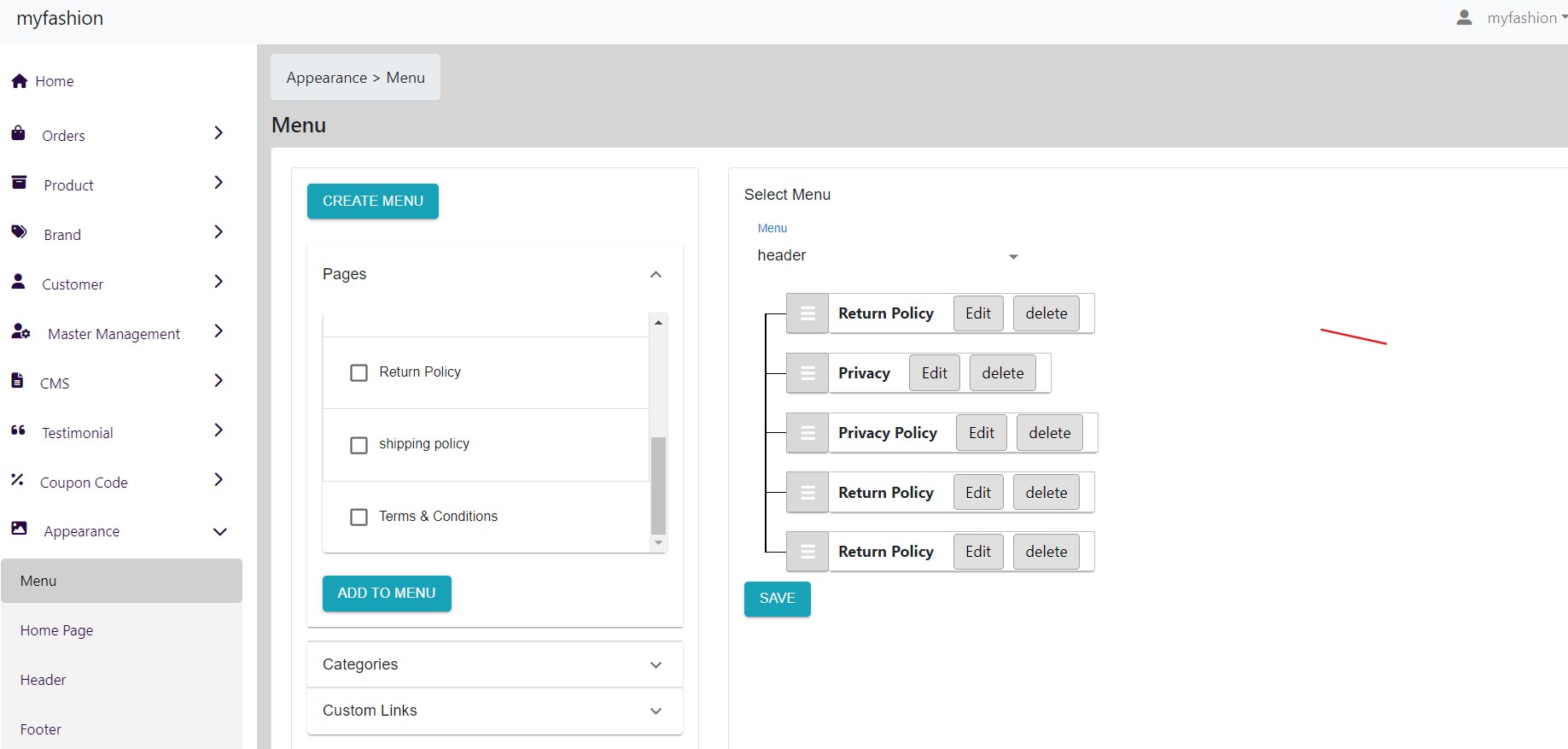Click drag handle beside Privacy Policy item
Image resolution: width=1568 pixels, height=749 pixels.
807,433
